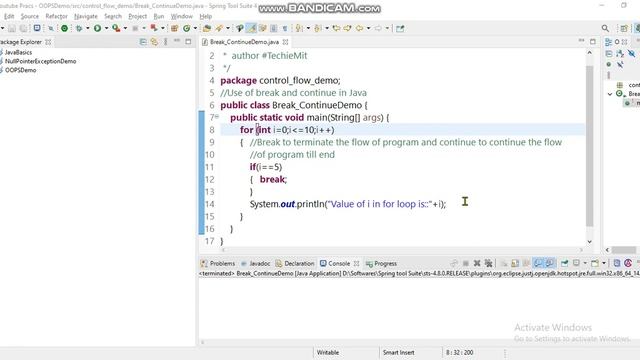Click the Open Type icon in toolbar
Image resolution: width=640 pixels, height=360 pixels.
click(207, 28)
